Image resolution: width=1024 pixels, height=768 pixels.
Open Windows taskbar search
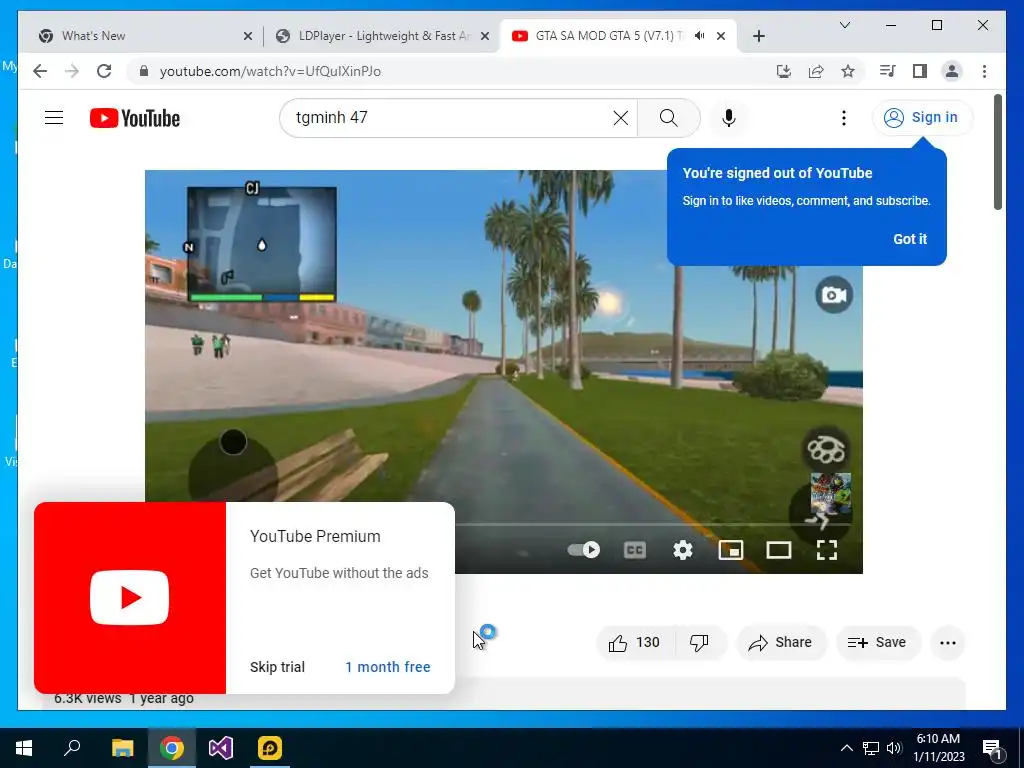coord(72,748)
